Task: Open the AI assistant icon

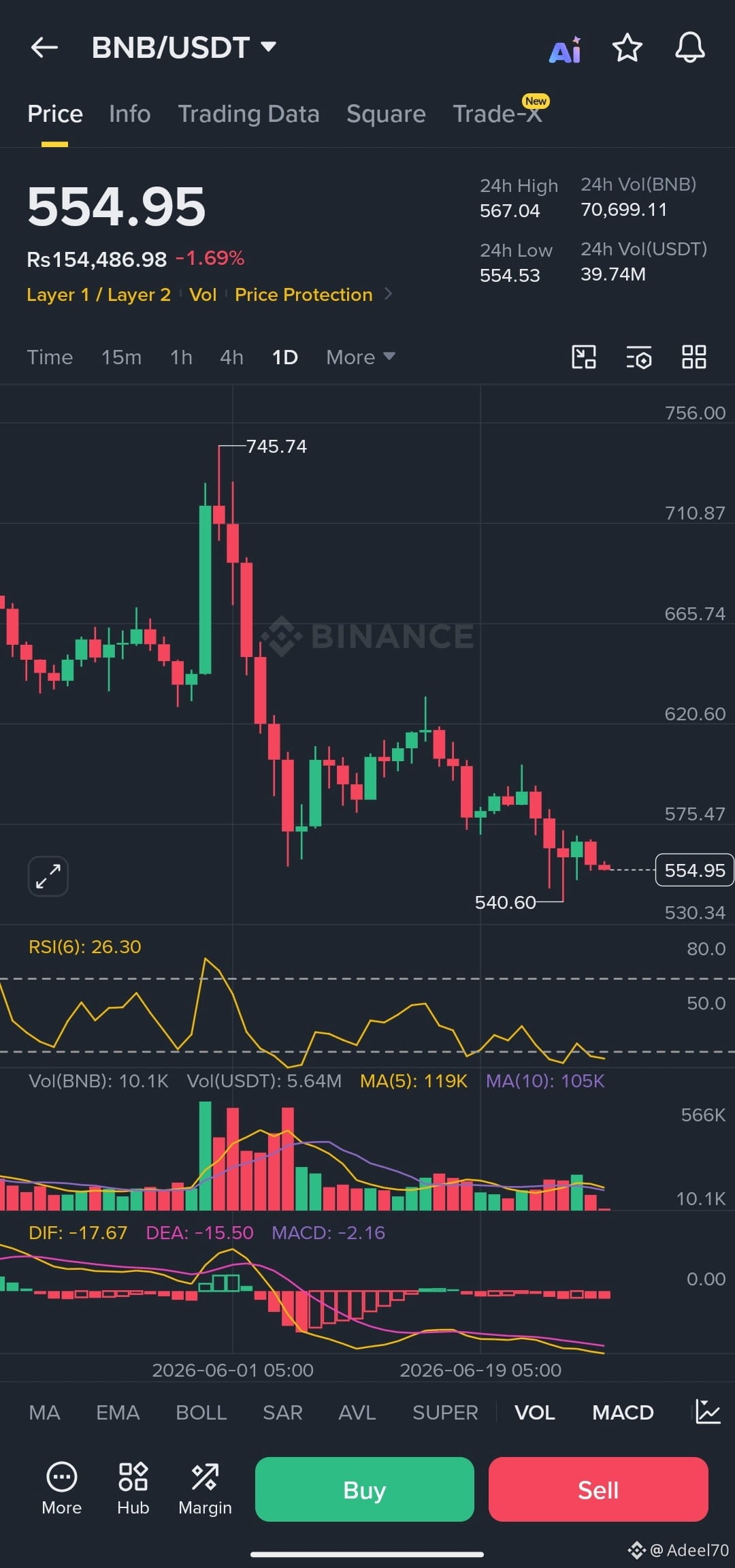Action: 565,49
